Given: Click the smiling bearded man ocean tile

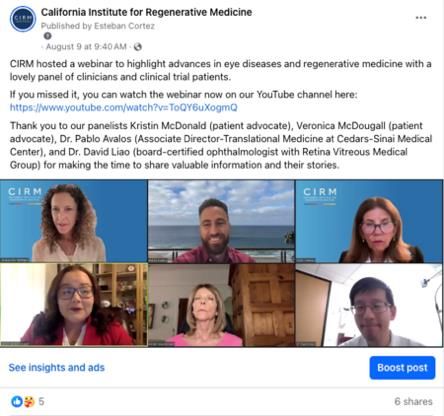Looking at the screenshot, I should (221, 221).
